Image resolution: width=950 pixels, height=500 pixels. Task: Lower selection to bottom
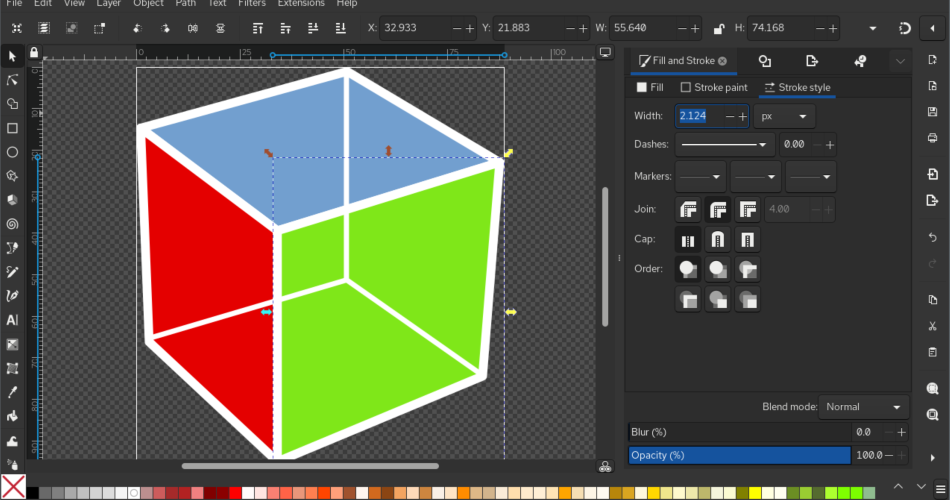(340, 28)
